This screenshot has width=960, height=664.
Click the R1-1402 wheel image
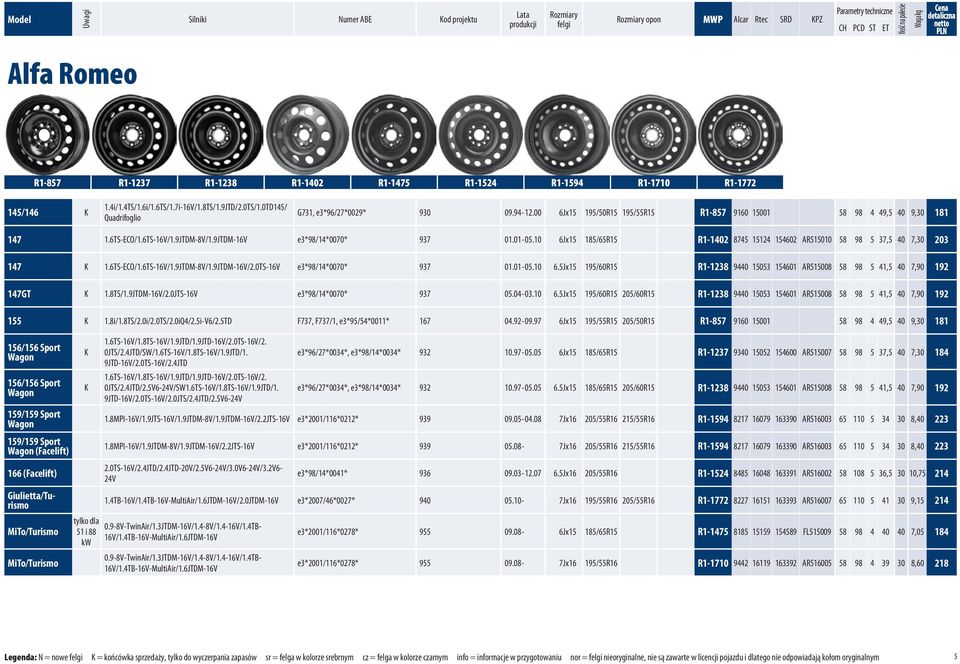[307, 135]
